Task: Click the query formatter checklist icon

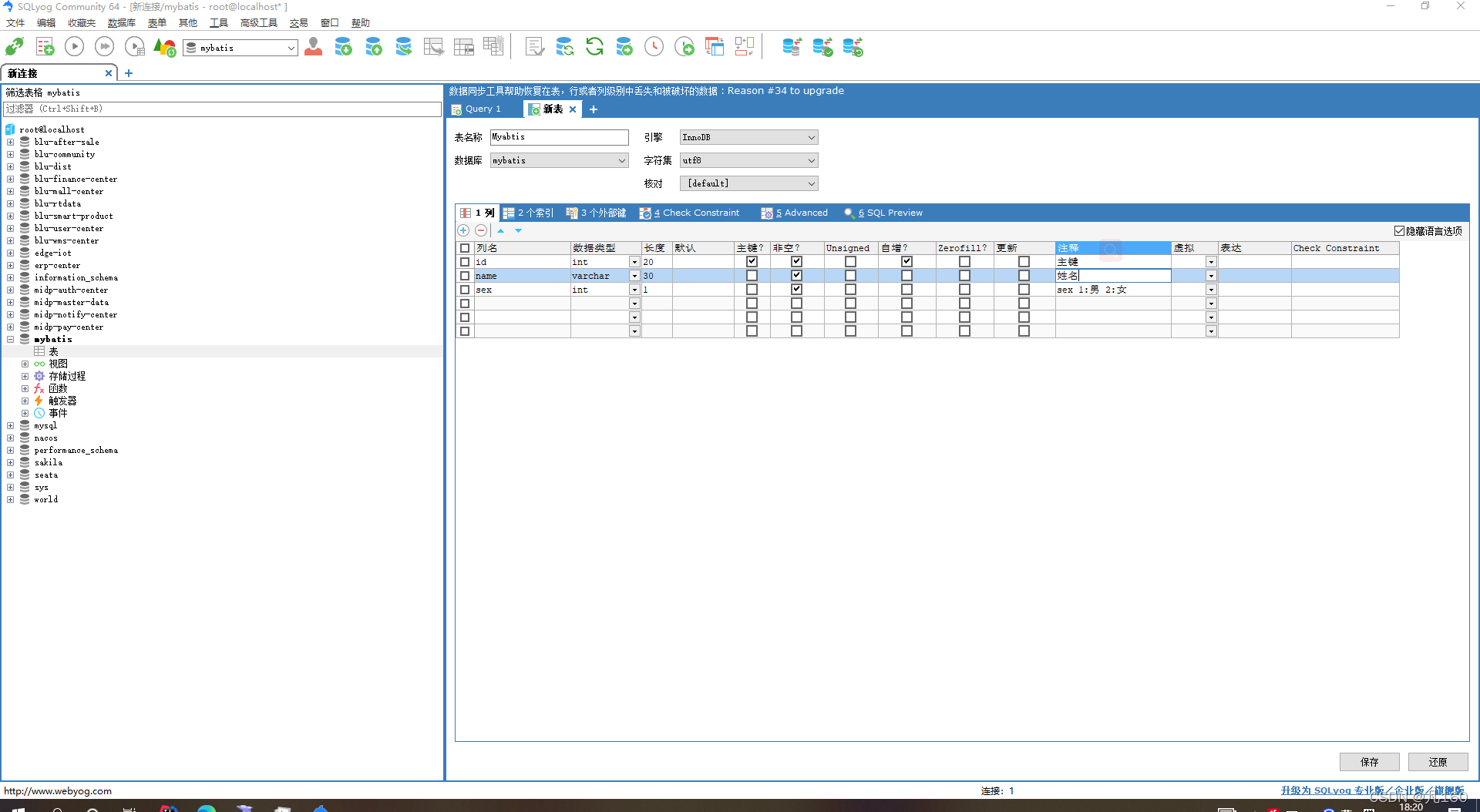Action: (534, 47)
